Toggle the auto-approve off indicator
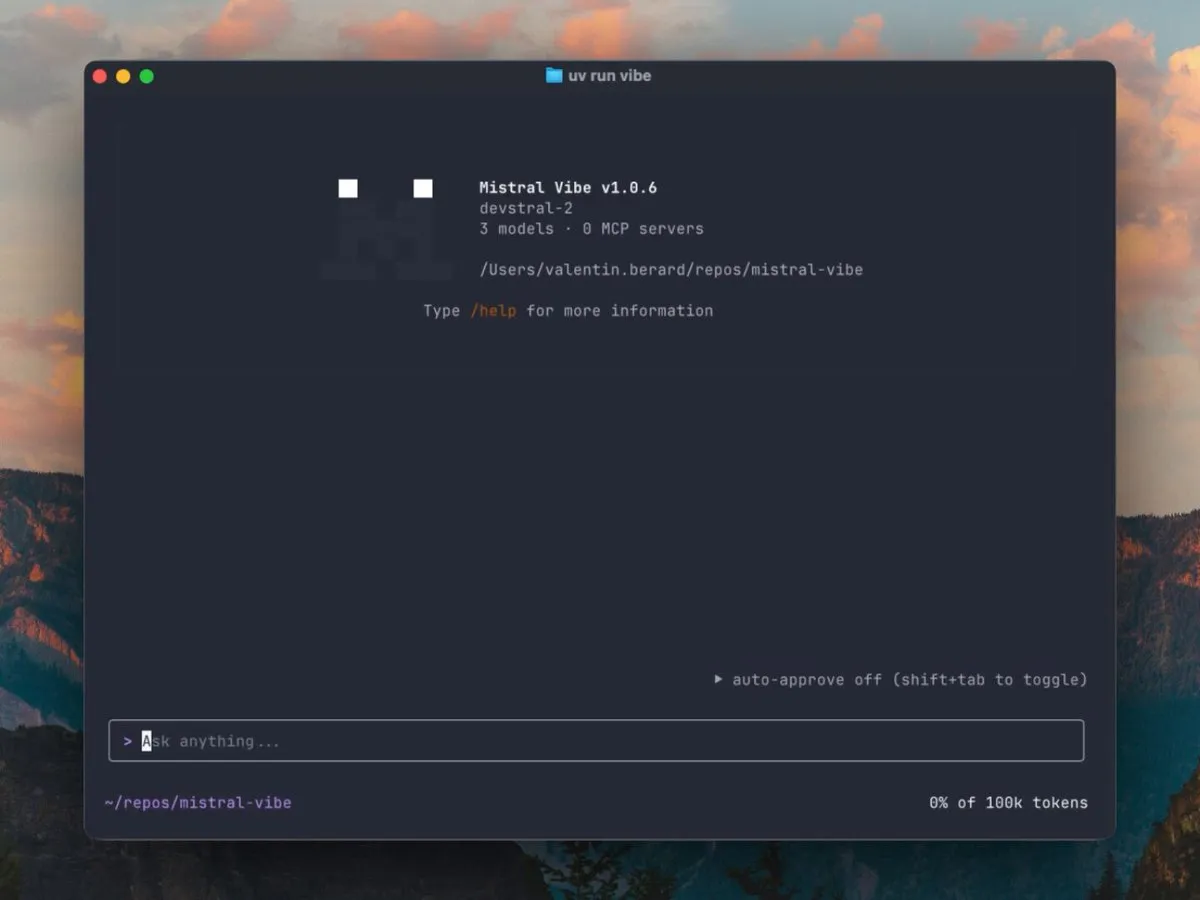 (x=900, y=680)
